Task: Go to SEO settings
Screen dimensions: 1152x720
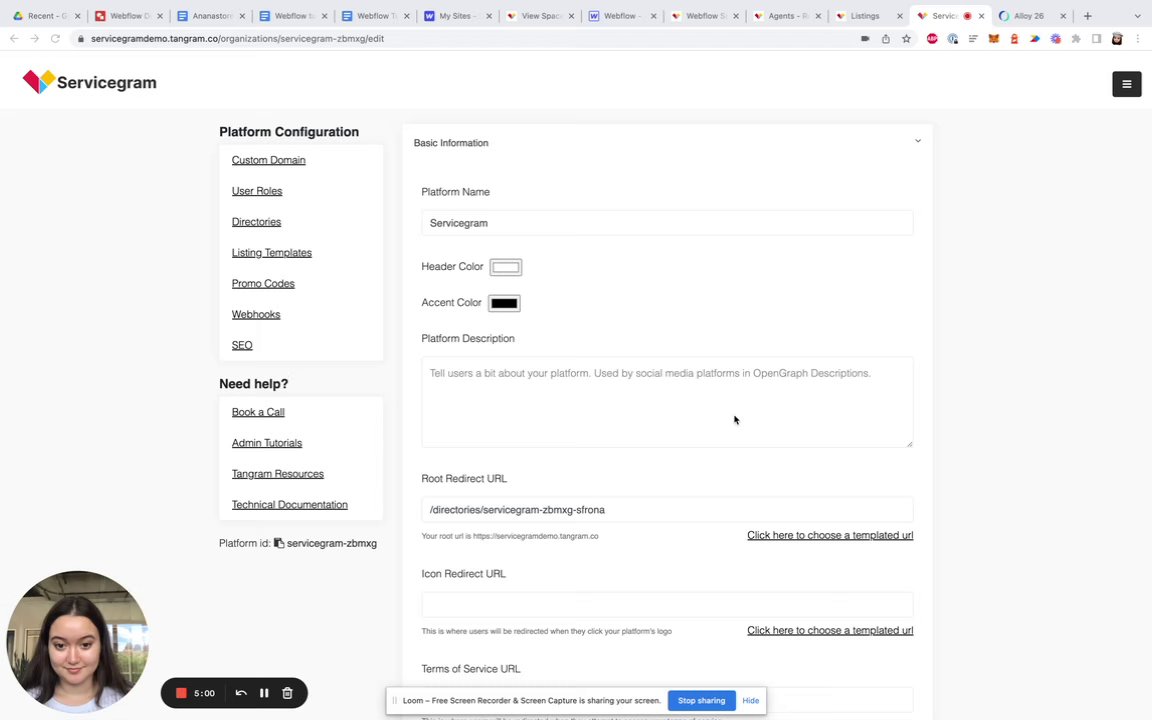Action: click(242, 345)
